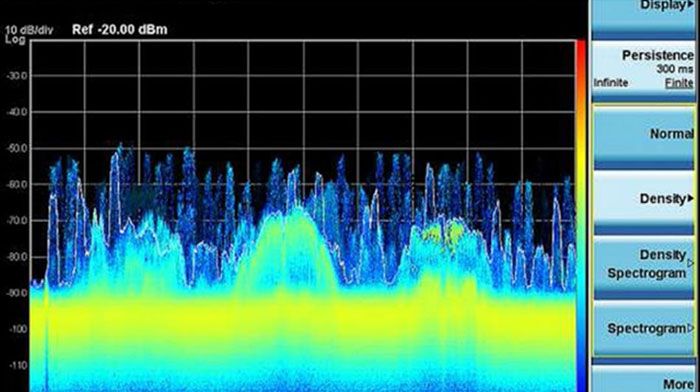Click the -70.0 amplitude axis label
The width and height of the screenshot is (700, 392).
[17, 221]
